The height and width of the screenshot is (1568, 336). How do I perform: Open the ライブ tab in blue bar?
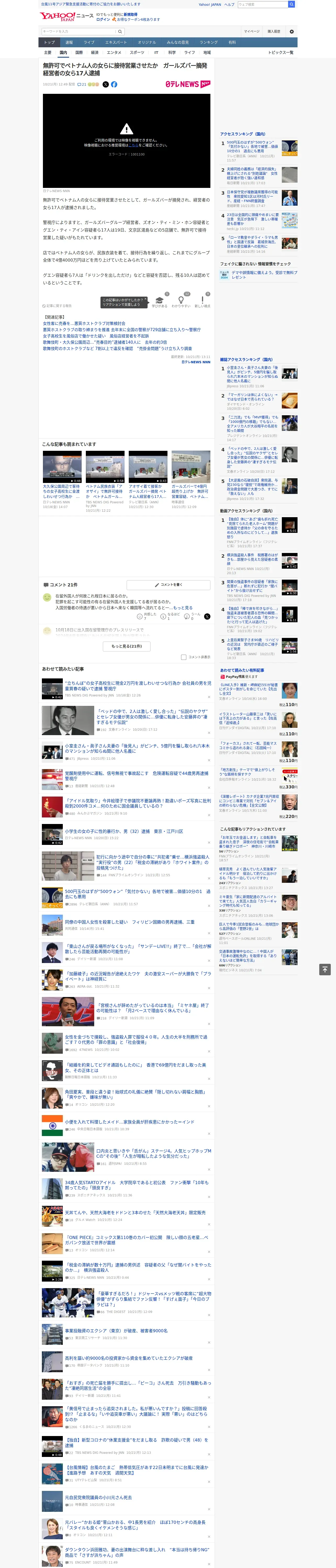(x=89, y=42)
